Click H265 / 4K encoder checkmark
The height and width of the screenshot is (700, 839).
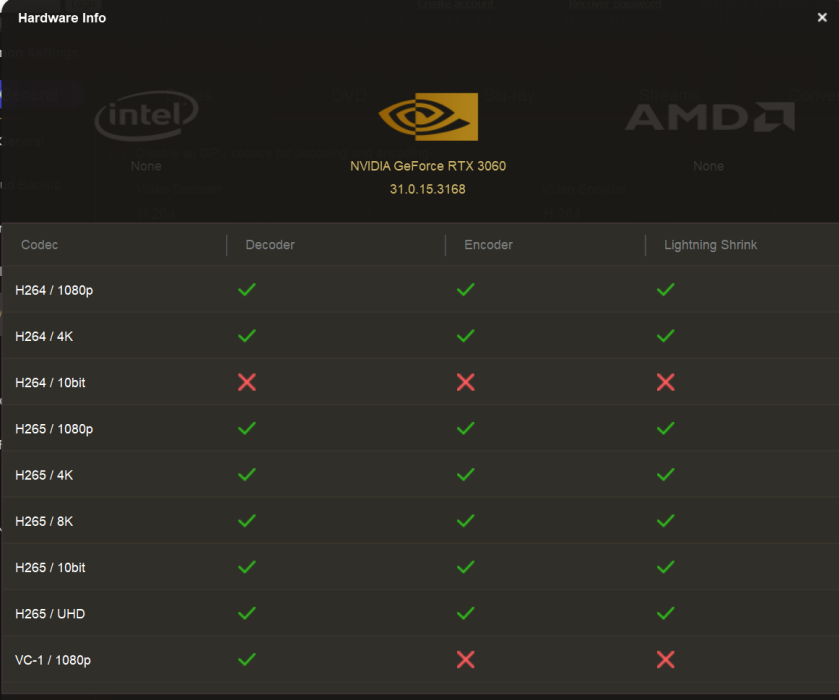465,475
